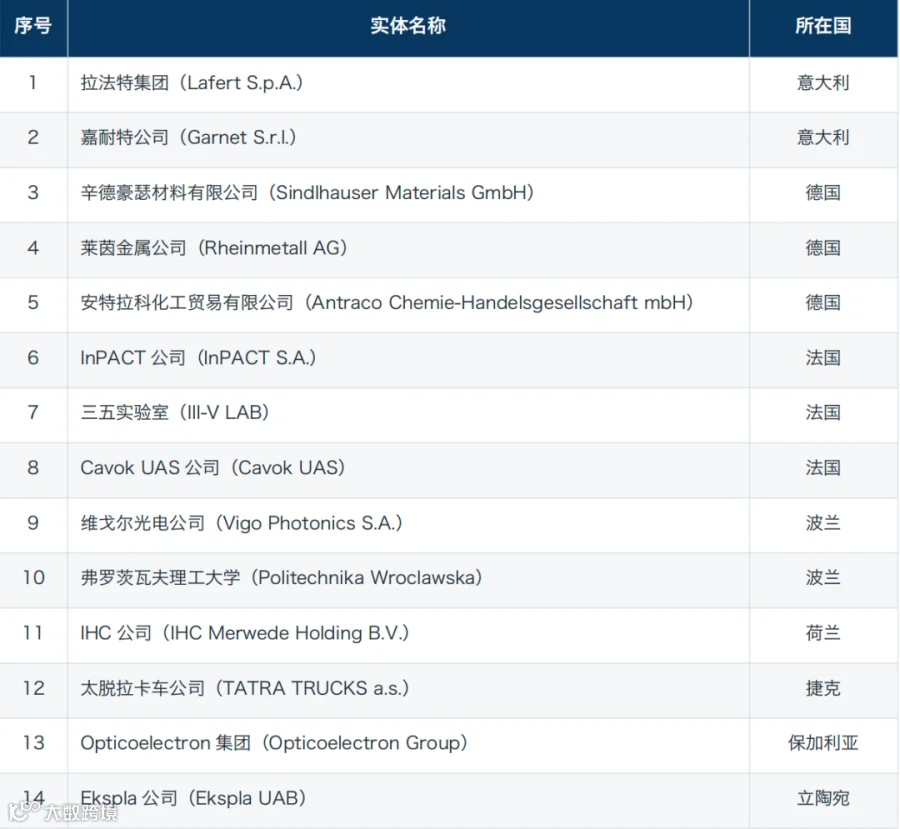Click serial number 3 of Sindlhauser row
Viewport: 900px width, 829px height.
pyautogui.click(x=33, y=193)
